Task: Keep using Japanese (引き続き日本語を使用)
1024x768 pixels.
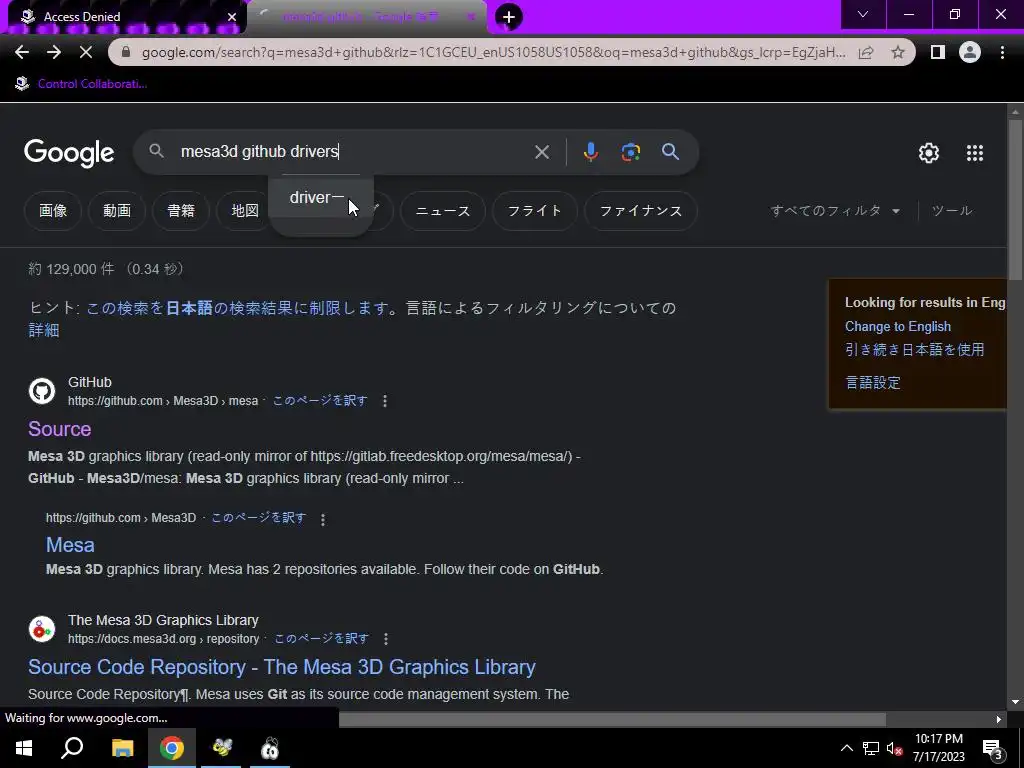Action: click(x=914, y=350)
